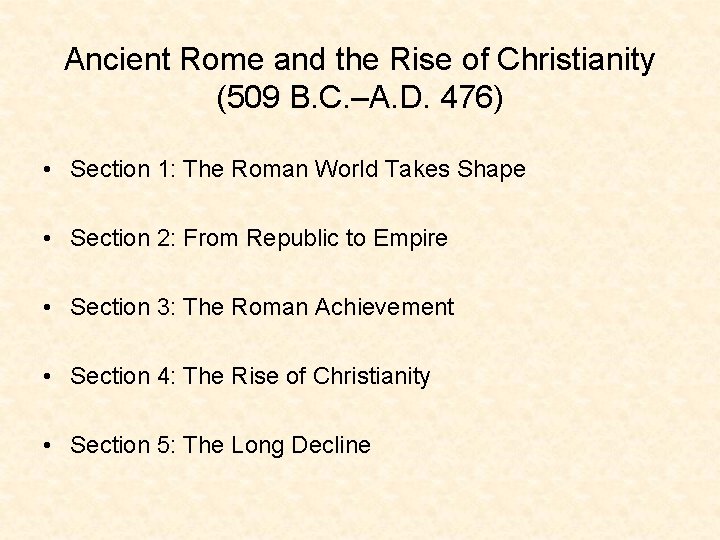Click the word "Christianity" in the slide title
Viewport: 720px width, 540px height.
click(x=576, y=60)
